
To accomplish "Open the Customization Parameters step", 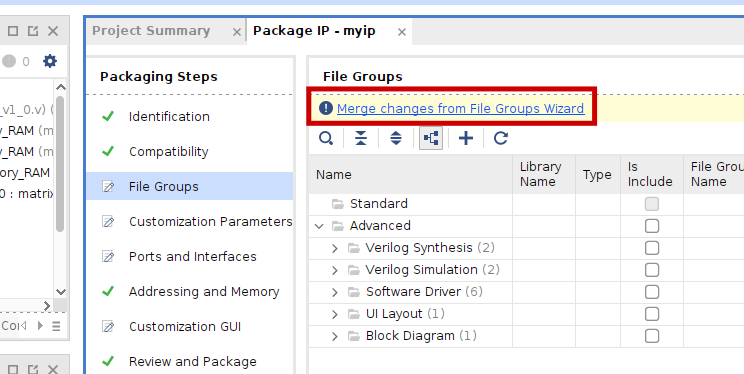I will coord(211,222).
